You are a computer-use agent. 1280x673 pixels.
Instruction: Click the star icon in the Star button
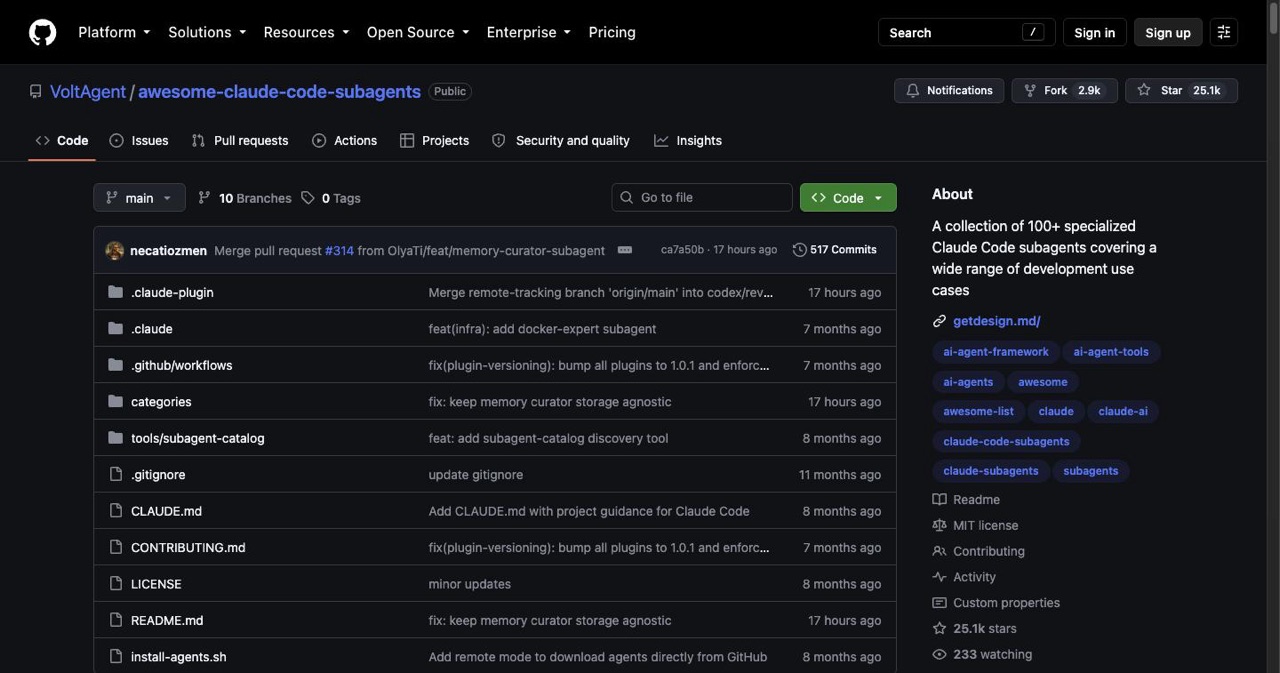[1144, 90]
